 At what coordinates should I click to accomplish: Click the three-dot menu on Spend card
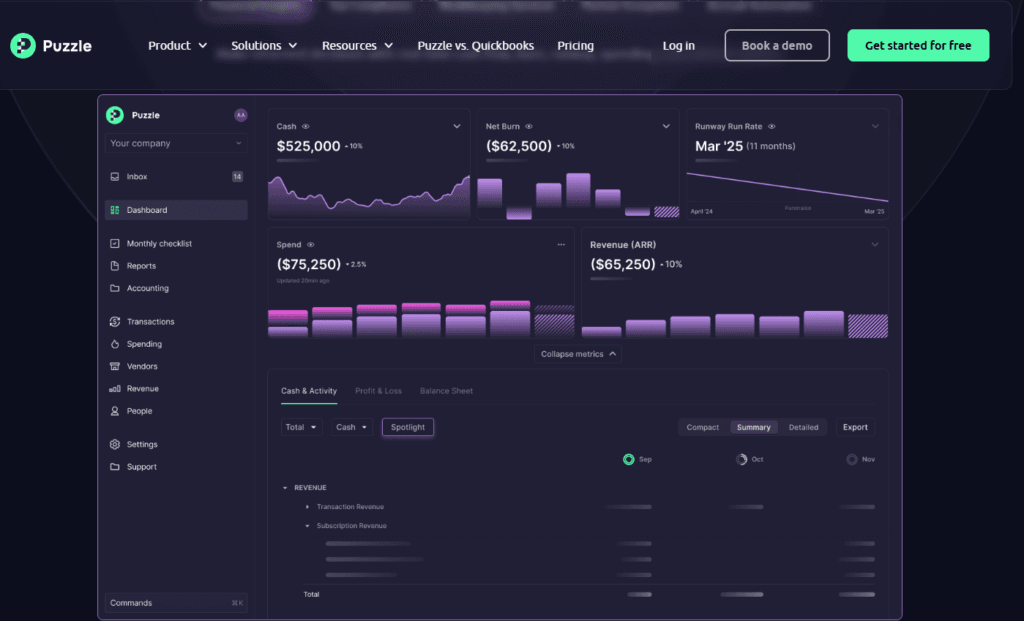[561, 245]
